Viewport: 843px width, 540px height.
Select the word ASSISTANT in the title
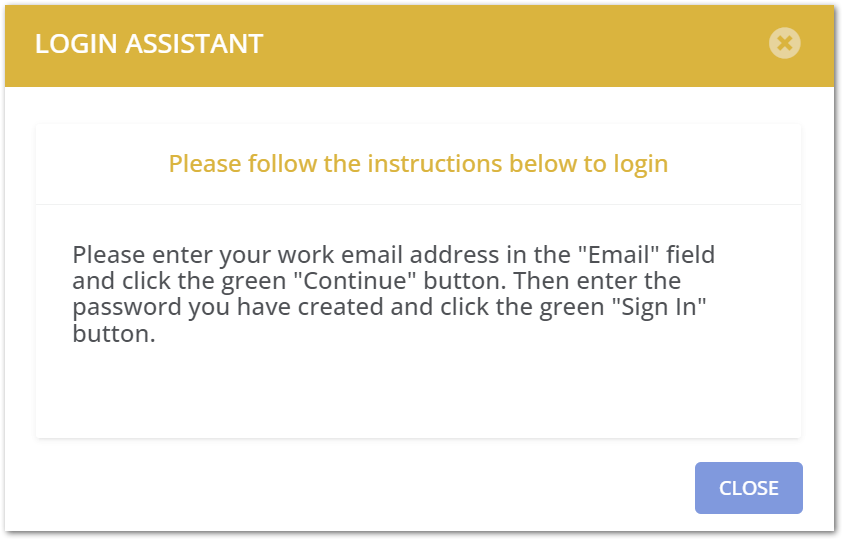[x=194, y=44]
